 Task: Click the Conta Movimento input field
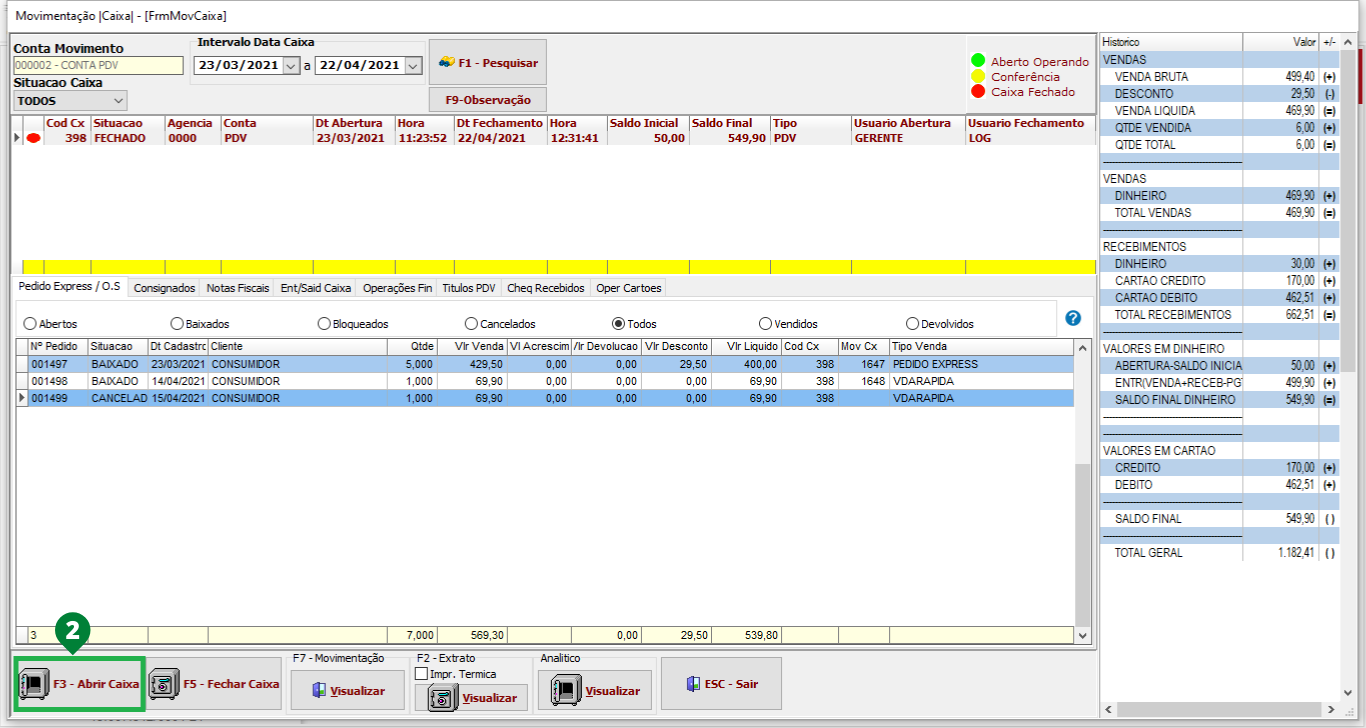coord(98,65)
